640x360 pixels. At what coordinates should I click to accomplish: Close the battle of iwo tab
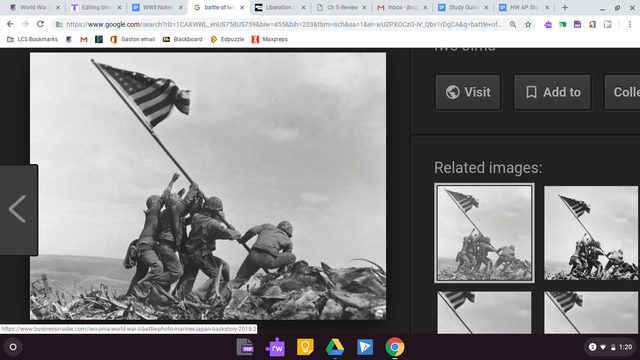tap(242, 7)
